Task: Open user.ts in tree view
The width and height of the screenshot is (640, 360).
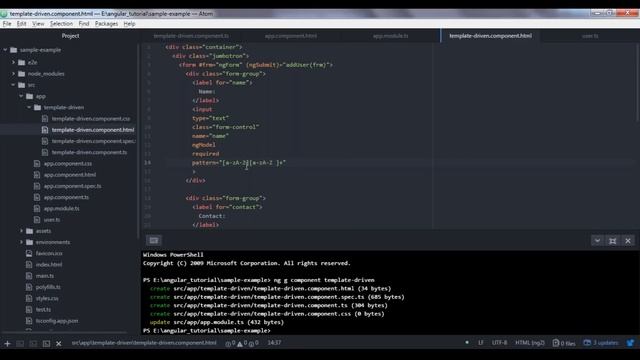Action: [51, 220]
